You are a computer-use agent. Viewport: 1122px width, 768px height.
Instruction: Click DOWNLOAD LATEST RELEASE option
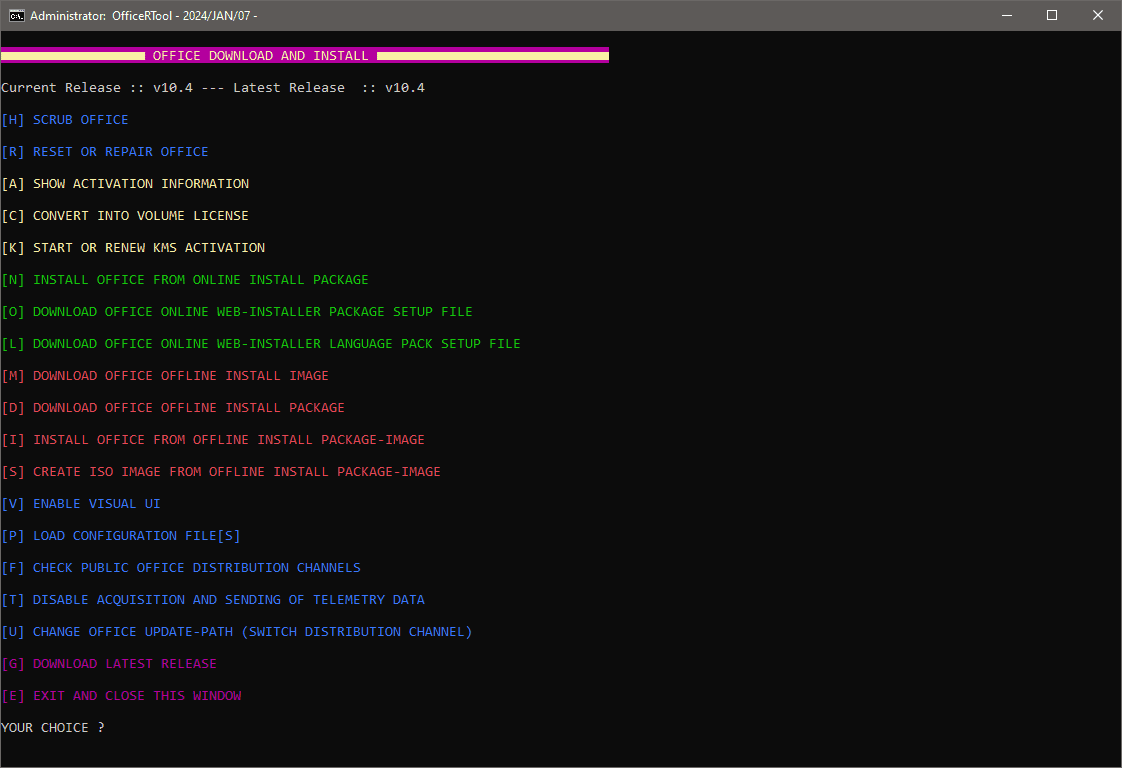[109, 664]
